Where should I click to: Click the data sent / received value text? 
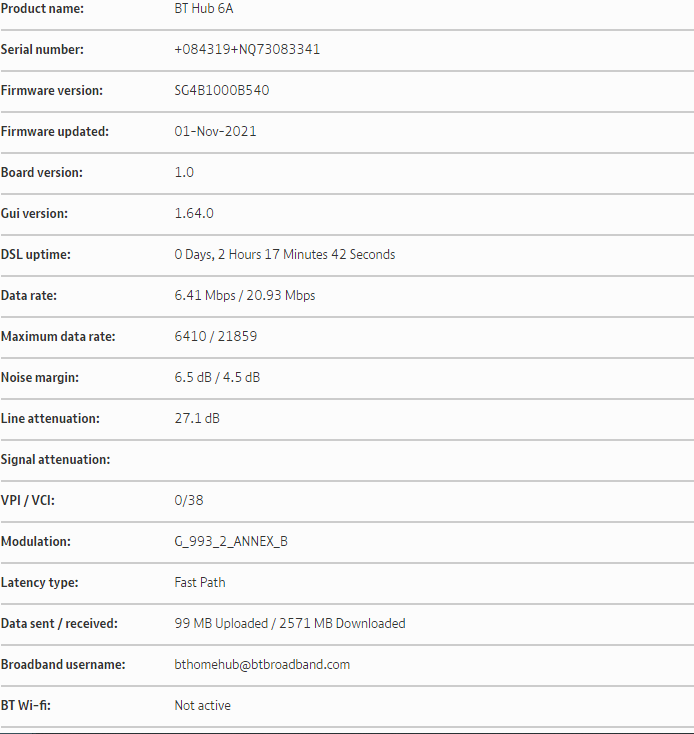pos(290,623)
